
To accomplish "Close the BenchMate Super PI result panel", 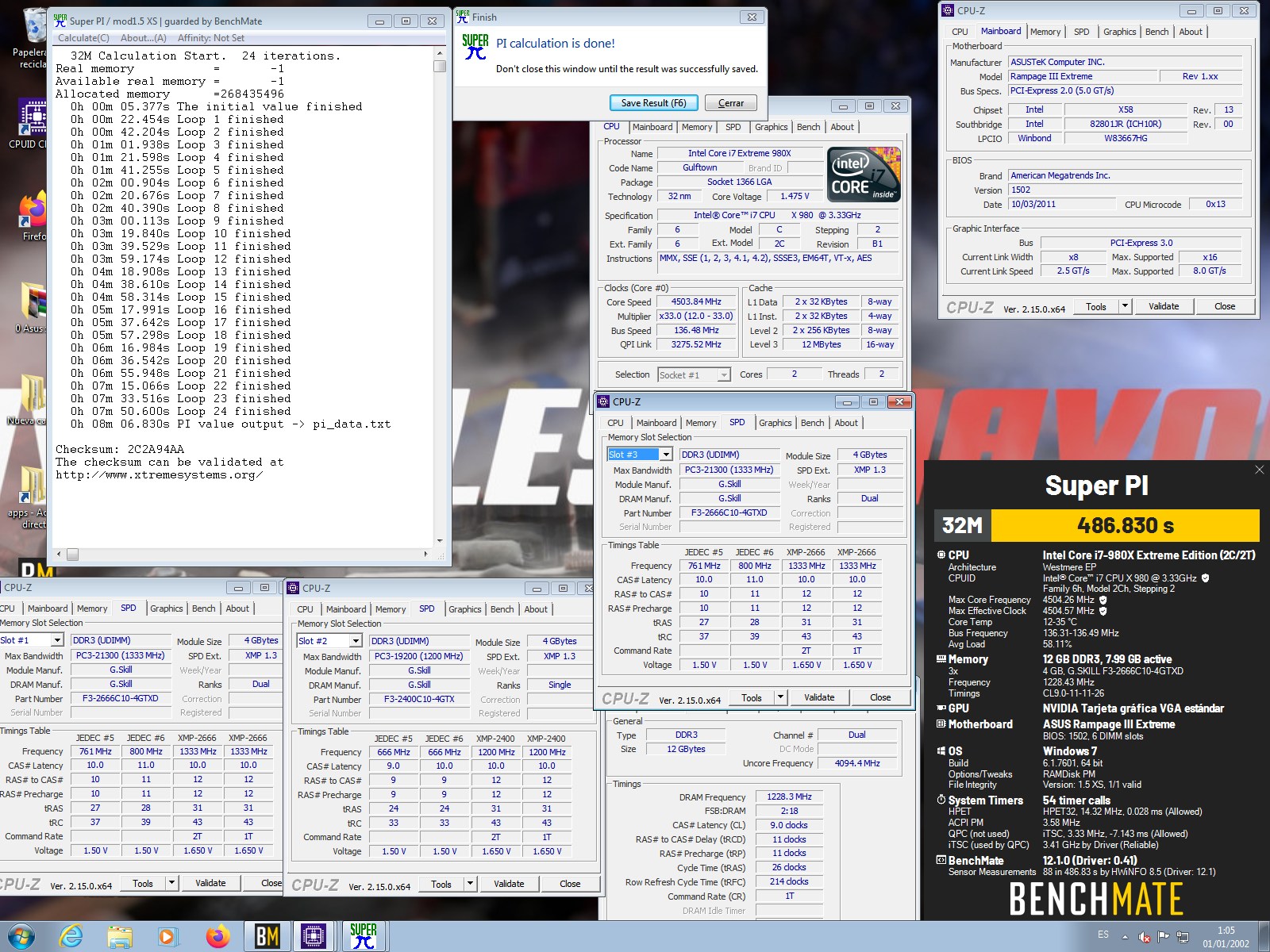I will tap(1259, 470).
